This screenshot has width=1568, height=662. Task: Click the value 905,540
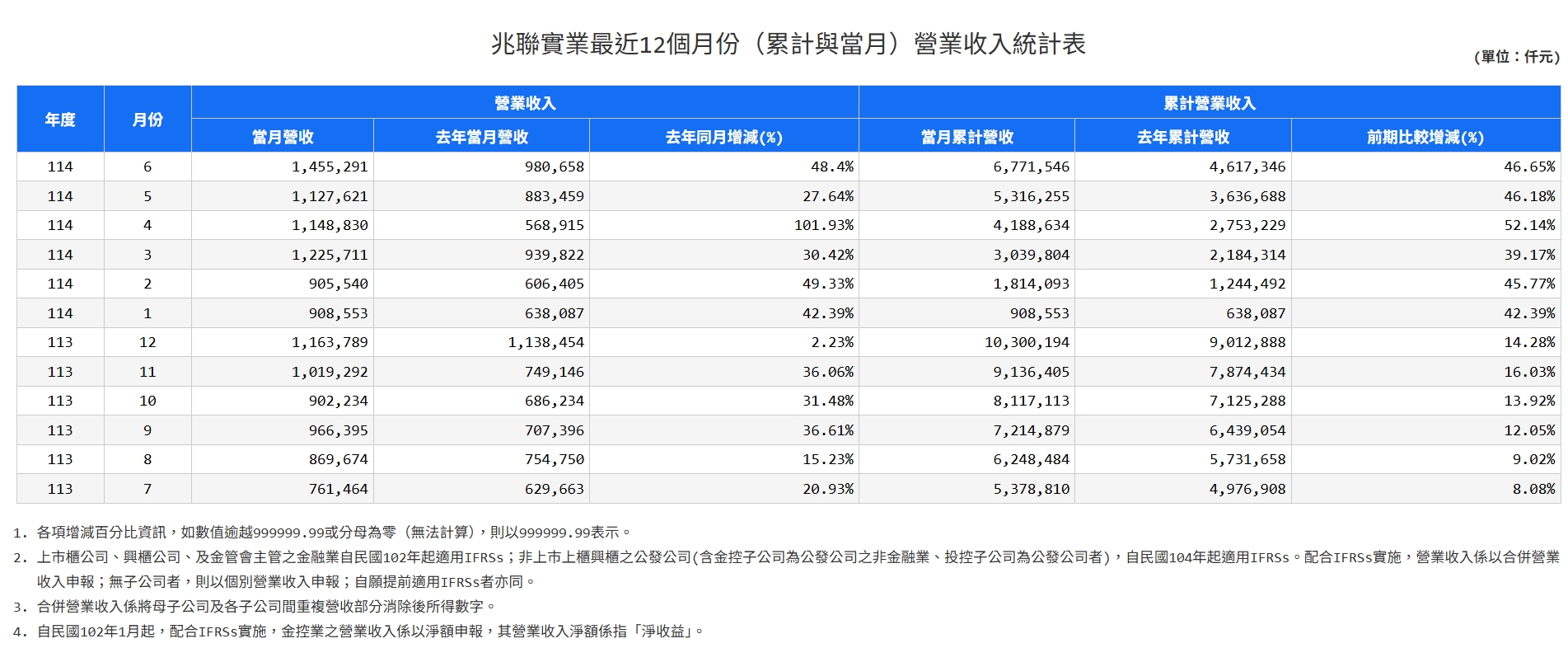339,284
